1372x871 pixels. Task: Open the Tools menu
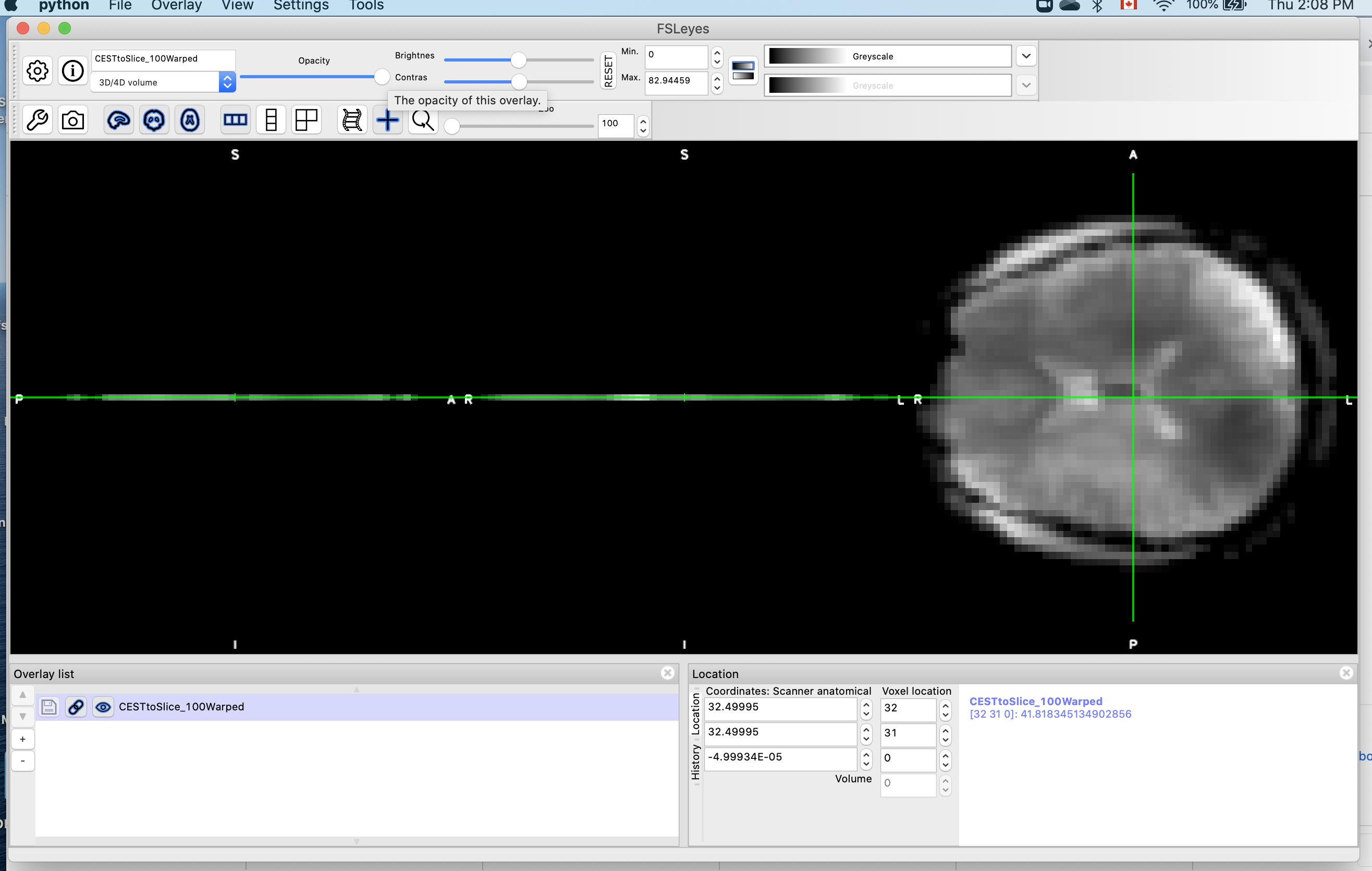point(366,6)
